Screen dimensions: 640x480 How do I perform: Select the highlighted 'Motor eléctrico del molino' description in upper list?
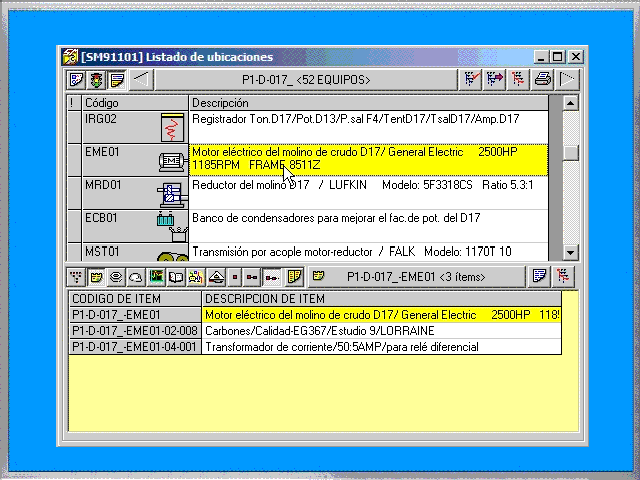[x=368, y=160]
